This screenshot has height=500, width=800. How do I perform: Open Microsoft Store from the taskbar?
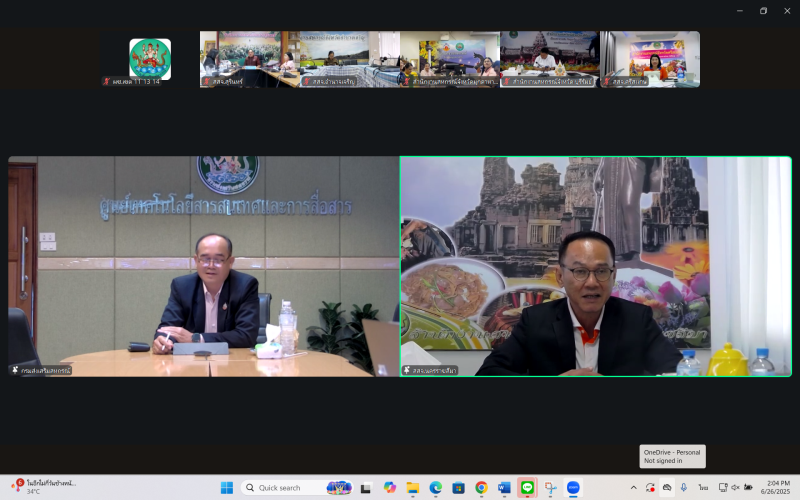pos(458,488)
